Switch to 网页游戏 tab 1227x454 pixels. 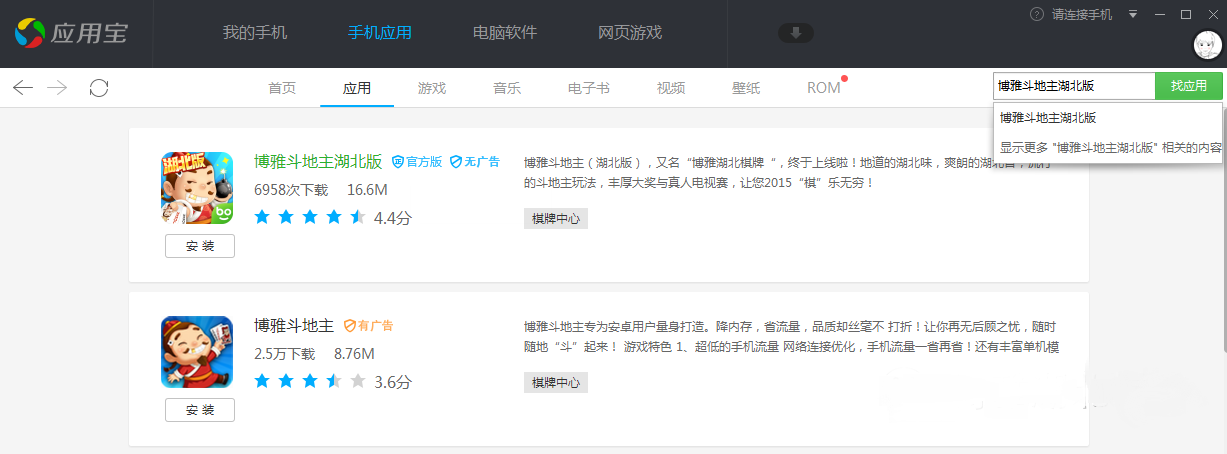tap(630, 33)
